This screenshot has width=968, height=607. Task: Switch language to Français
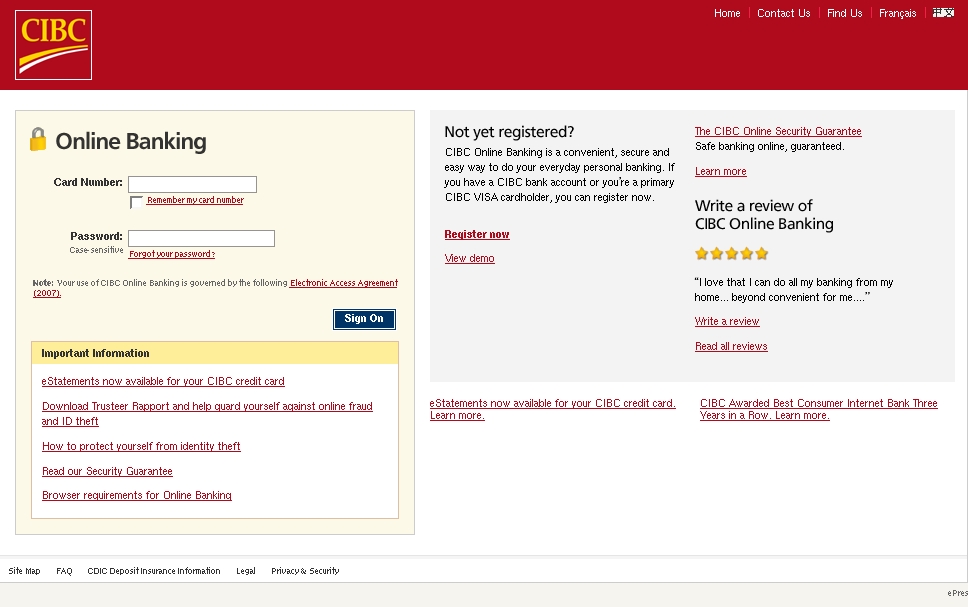[898, 13]
